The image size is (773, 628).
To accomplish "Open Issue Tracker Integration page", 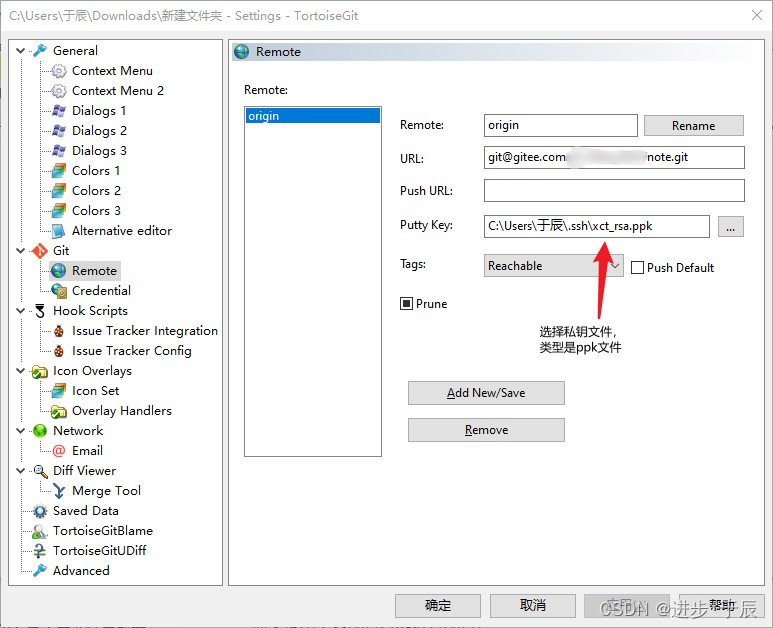I will (145, 331).
